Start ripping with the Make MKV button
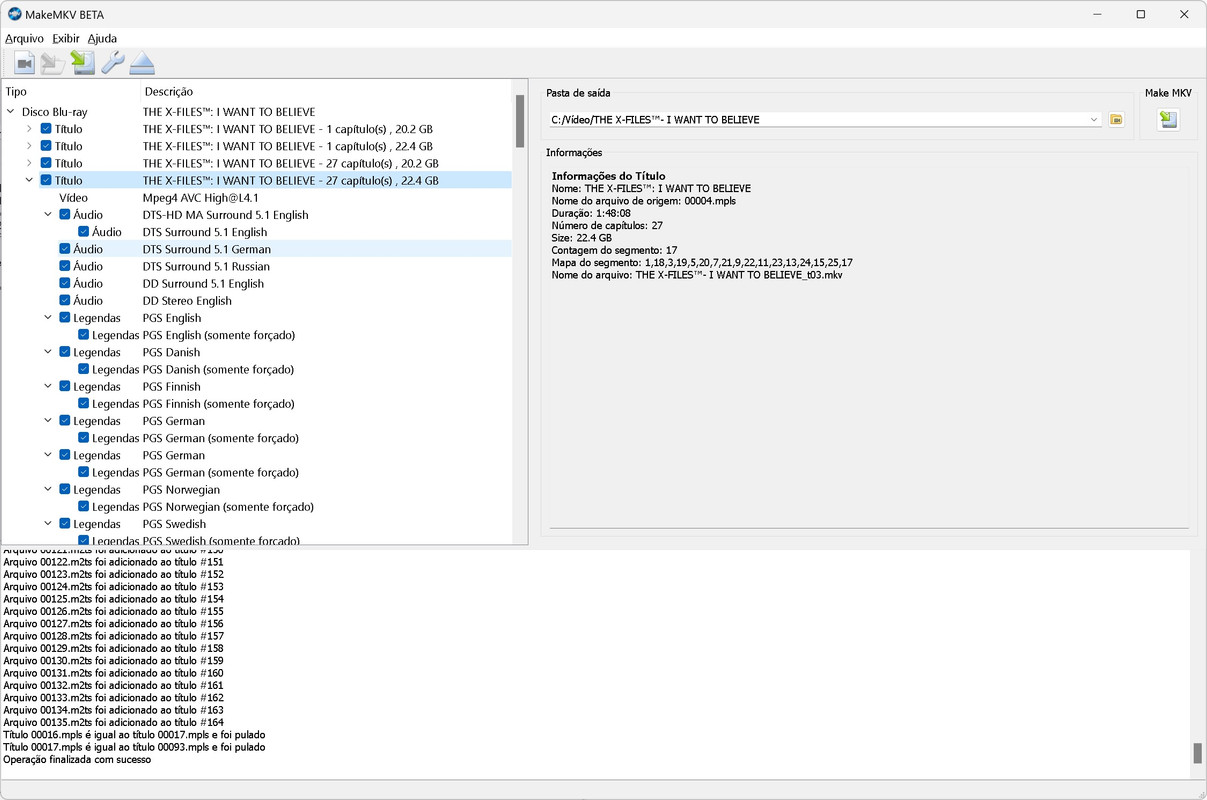The image size is (1207, 800). [x=1168, y=120]
